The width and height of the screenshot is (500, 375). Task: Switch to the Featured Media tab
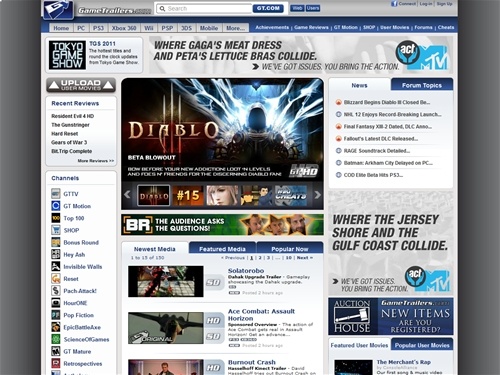pos(222,249)
